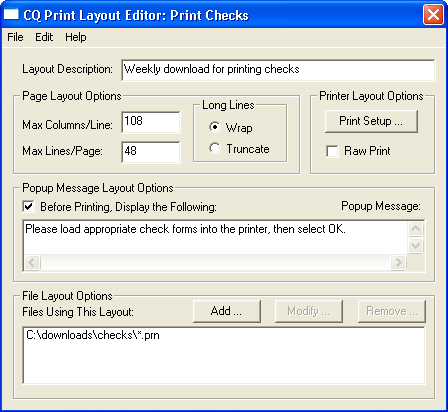Click the popup message scroll right arrow
448x412 pixels.
[x=398, y=262]
